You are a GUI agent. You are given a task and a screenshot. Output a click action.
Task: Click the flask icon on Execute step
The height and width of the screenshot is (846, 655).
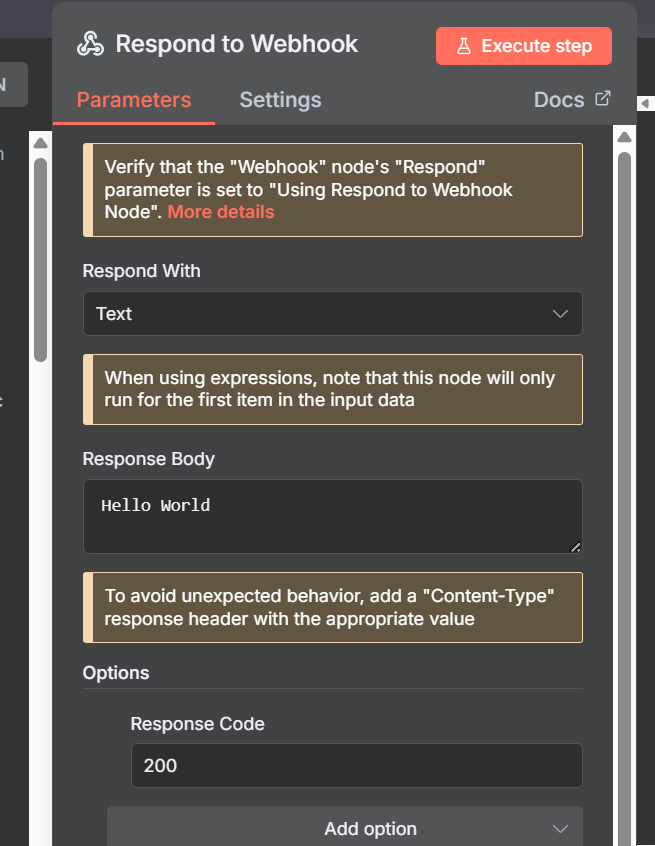pos(463,46)
